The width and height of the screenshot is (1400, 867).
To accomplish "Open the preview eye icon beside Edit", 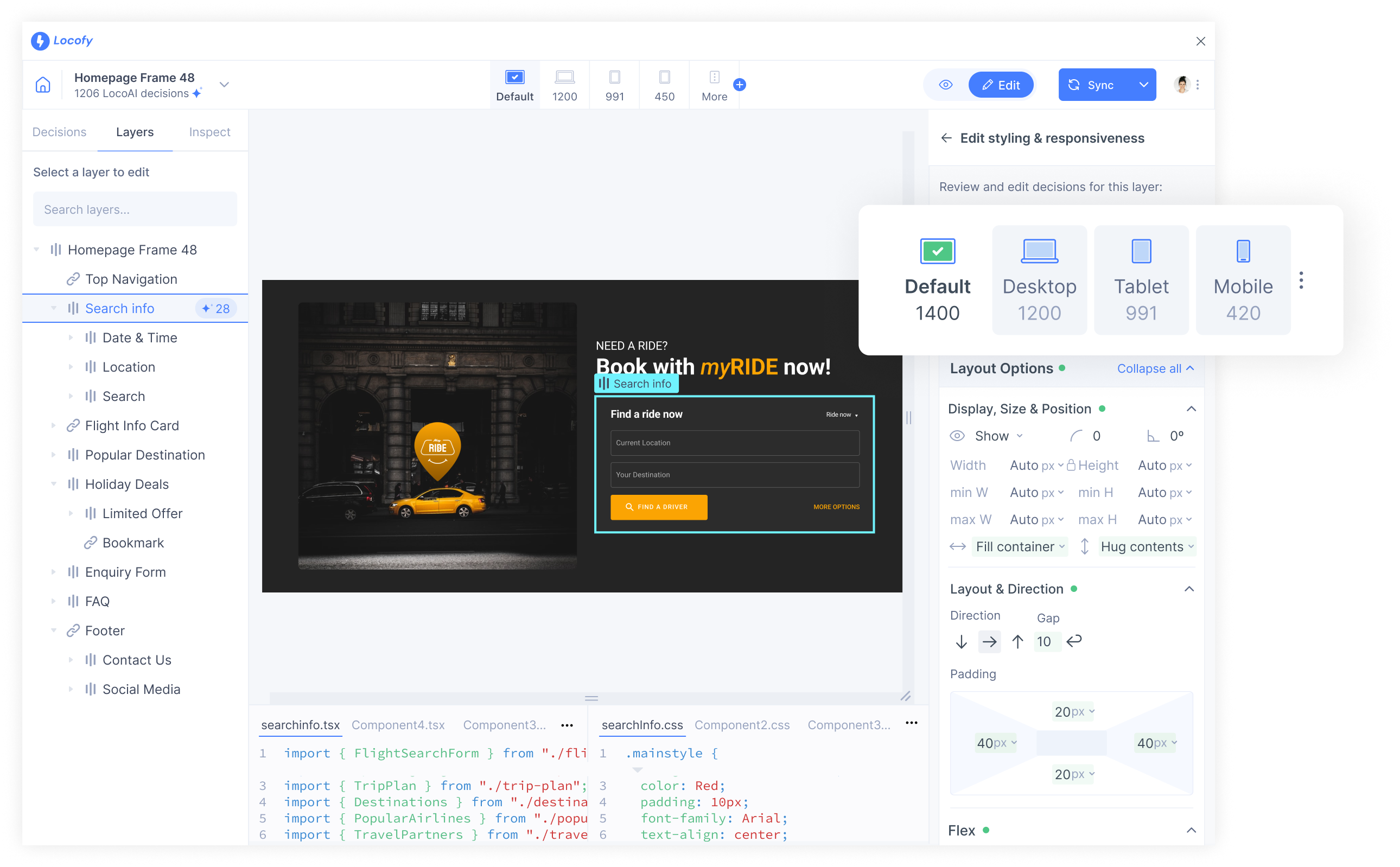I will [x=945, y=84].
